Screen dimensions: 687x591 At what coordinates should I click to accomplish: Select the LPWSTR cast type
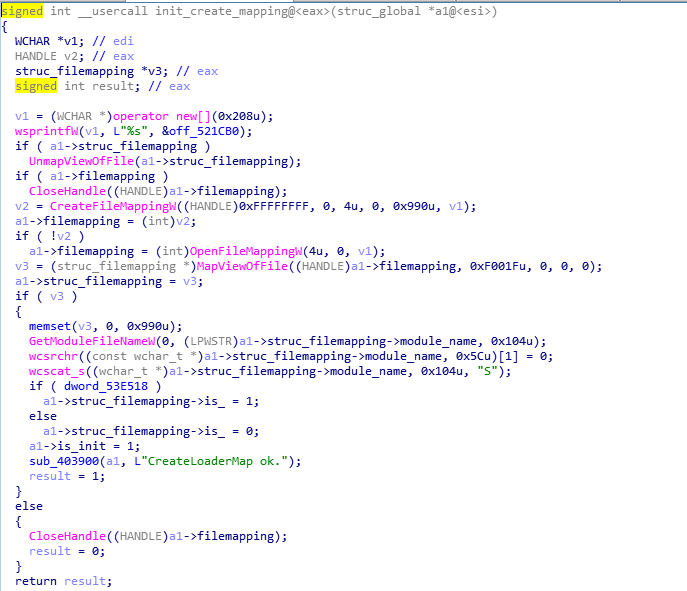pos(211,341)
